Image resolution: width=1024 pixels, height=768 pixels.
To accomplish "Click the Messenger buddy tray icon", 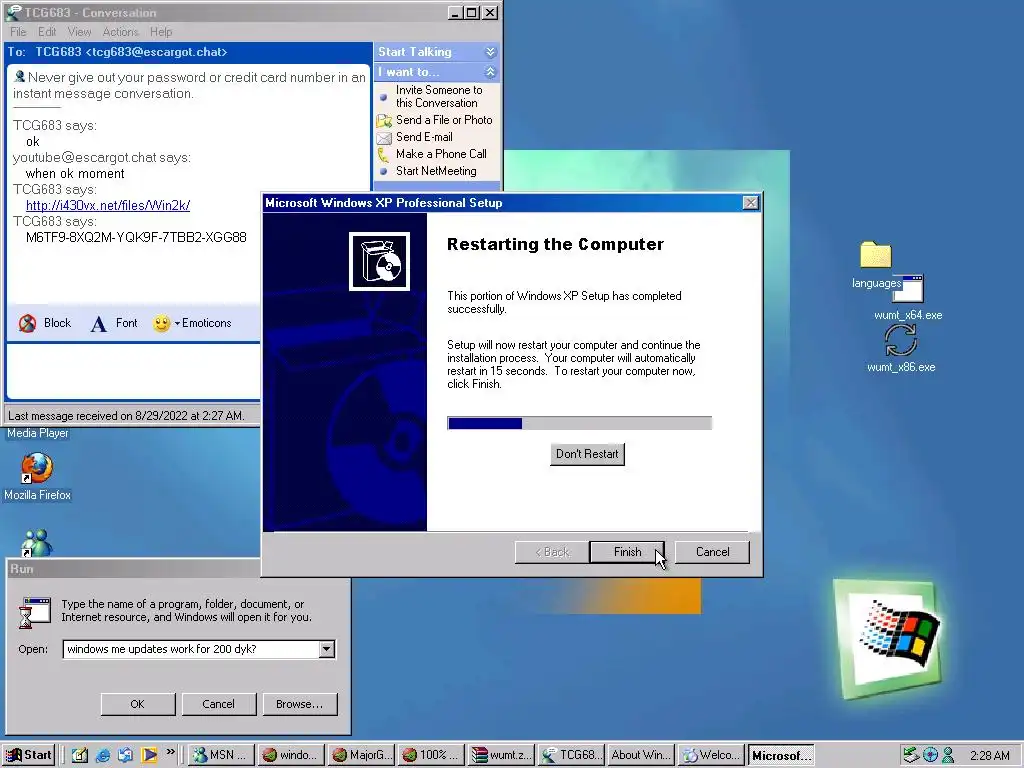I will [948, 756].
